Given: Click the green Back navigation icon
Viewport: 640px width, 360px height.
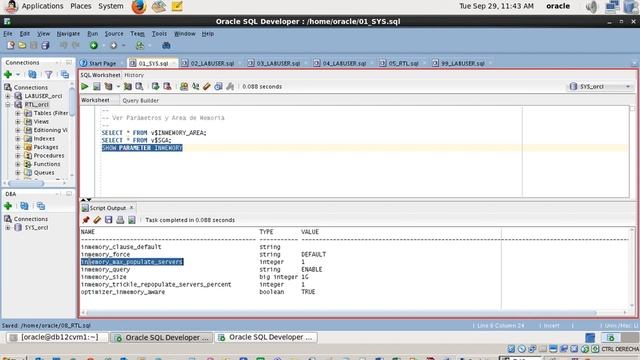Looking at the screenshot, I should [x=94, y=45].
